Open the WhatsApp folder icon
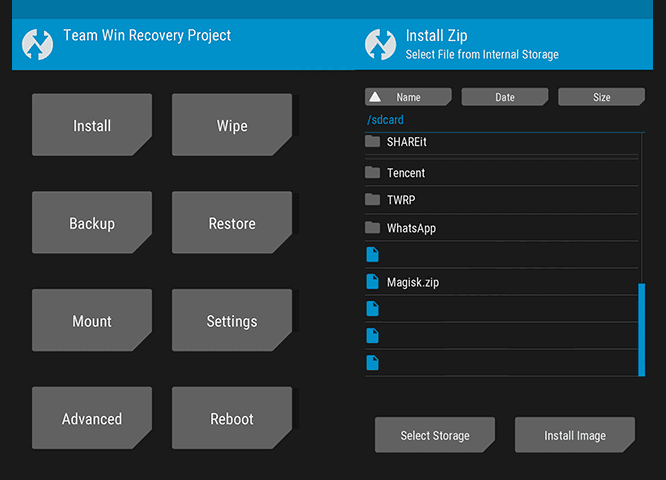 point(373,228)
